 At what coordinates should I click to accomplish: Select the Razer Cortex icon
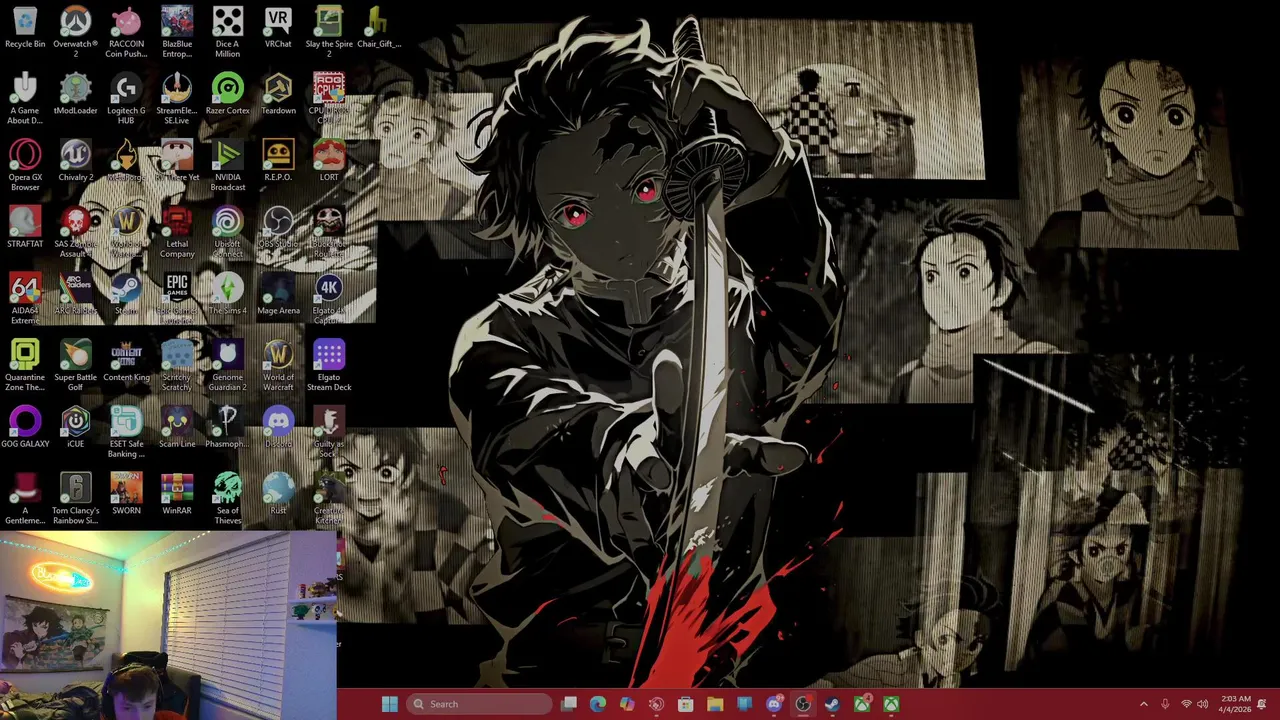(x=227, y=94)
